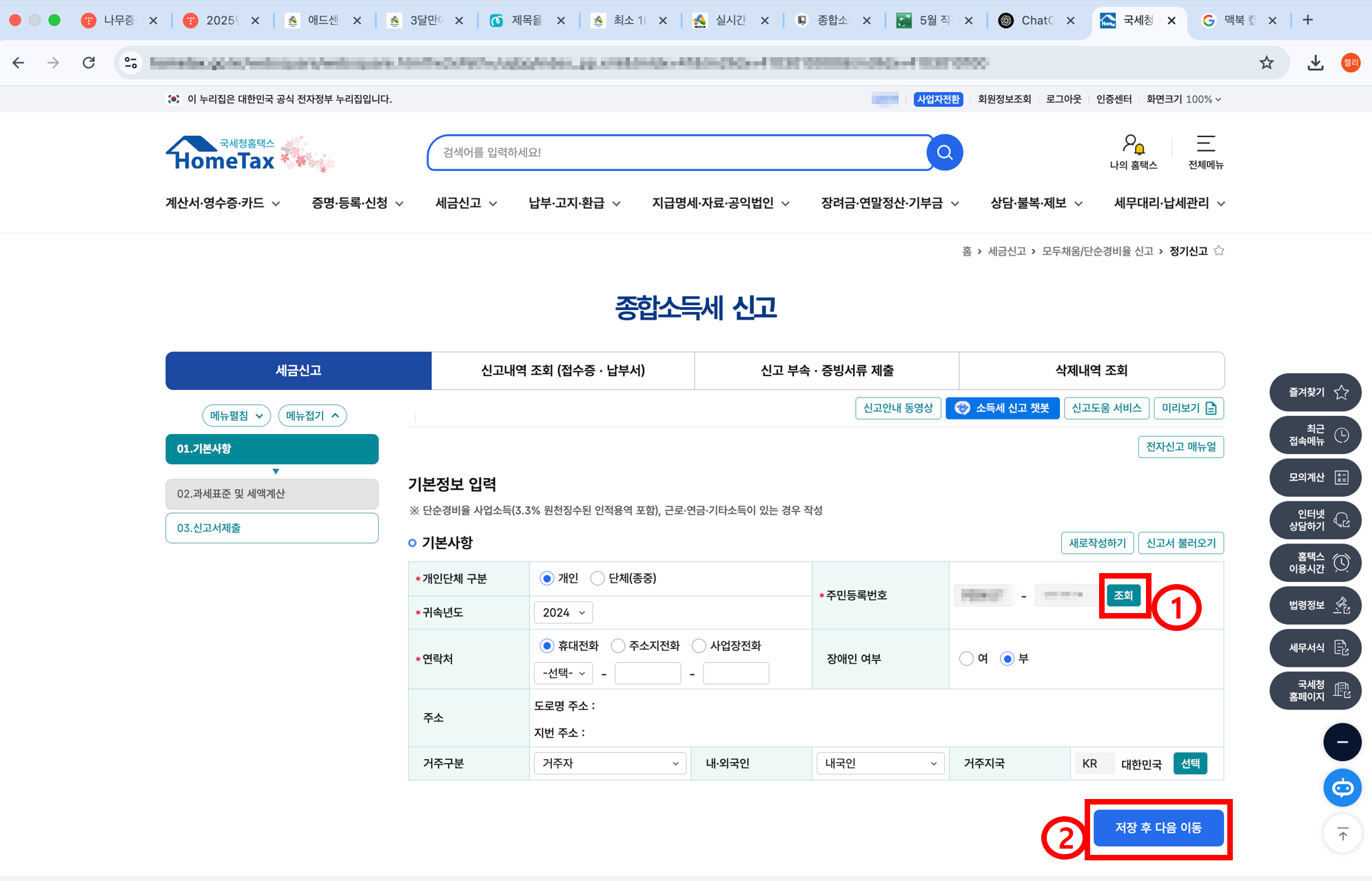Select the 단체(종중) radio button
Screen dimensions: 1372x881
[x=597, y=579]
